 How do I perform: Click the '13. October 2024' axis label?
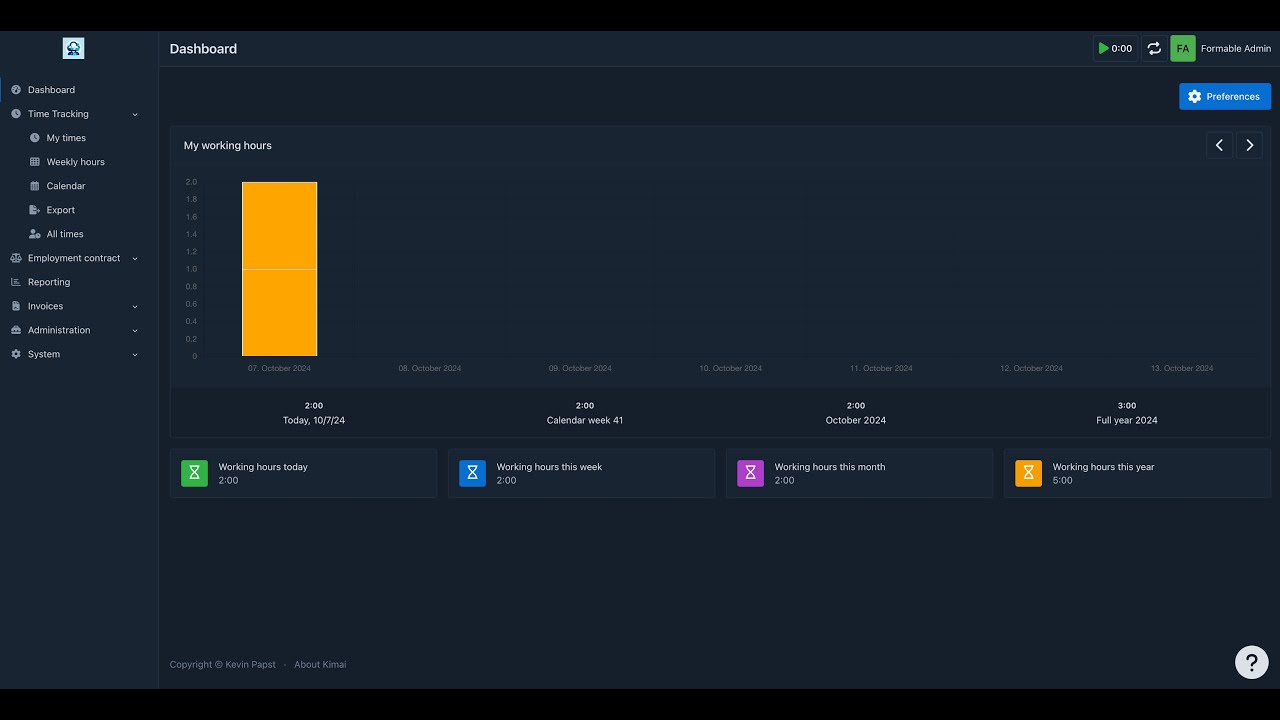click(1182, 368)
